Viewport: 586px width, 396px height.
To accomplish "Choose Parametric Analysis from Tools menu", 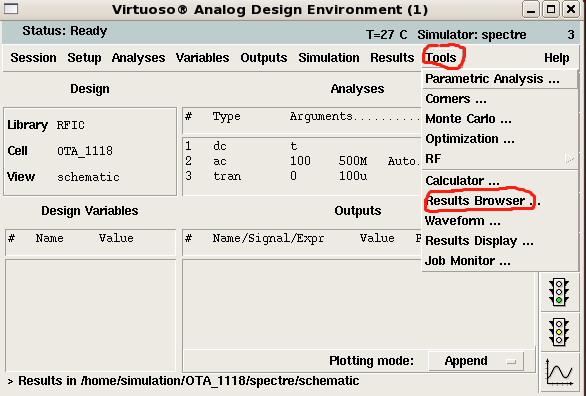I will [500, 79].
